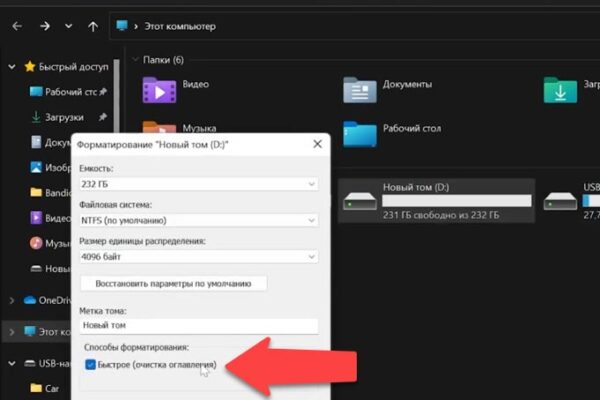Expand the OneDrive tree node

[12, 300]
